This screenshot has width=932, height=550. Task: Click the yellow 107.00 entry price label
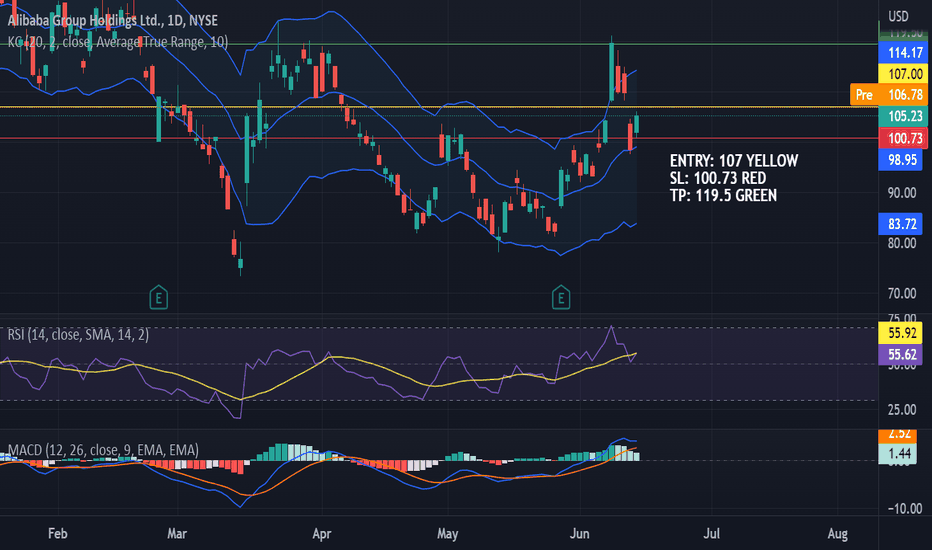(x=902, y=74)
